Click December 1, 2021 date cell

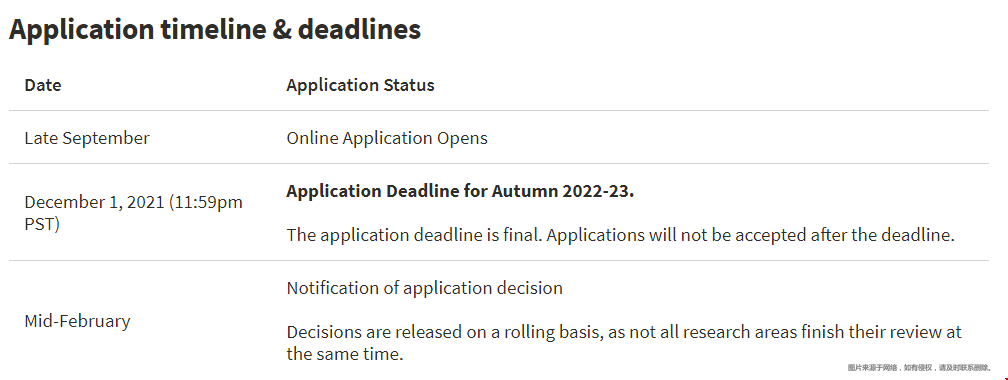134,213
